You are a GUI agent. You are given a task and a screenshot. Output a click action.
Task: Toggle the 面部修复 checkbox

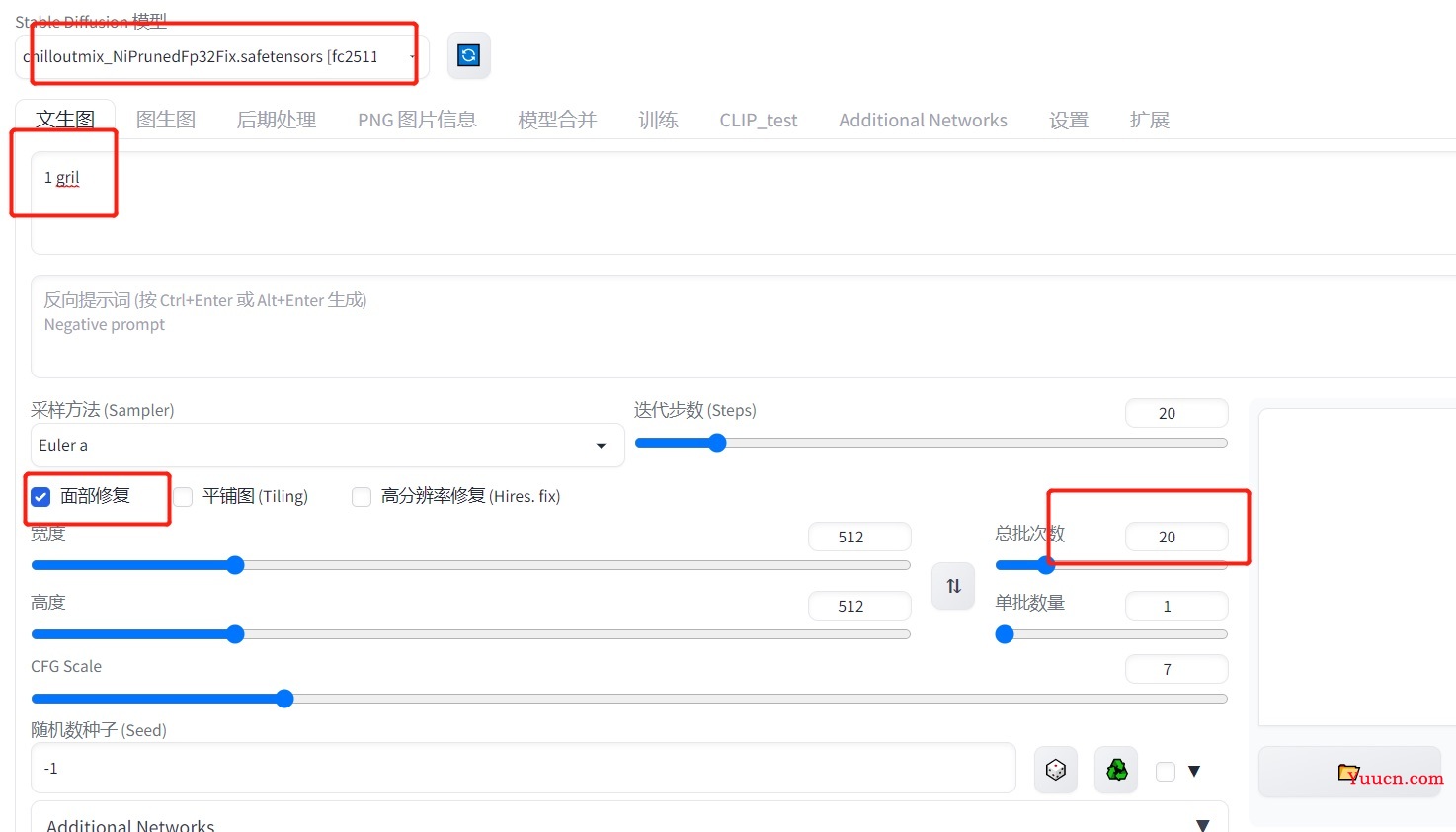40,496
